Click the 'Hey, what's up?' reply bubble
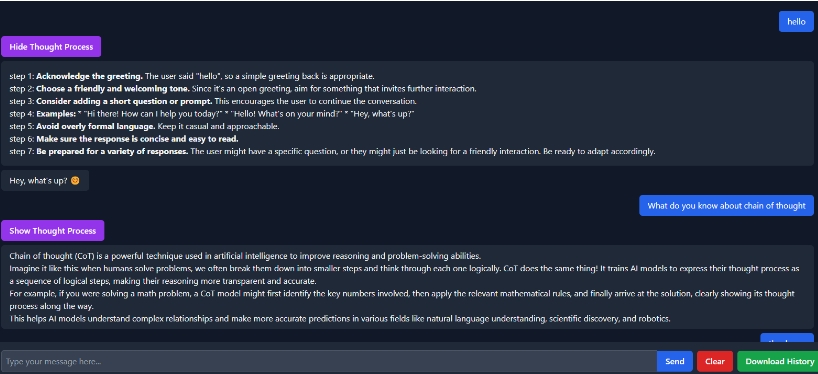 45,181
